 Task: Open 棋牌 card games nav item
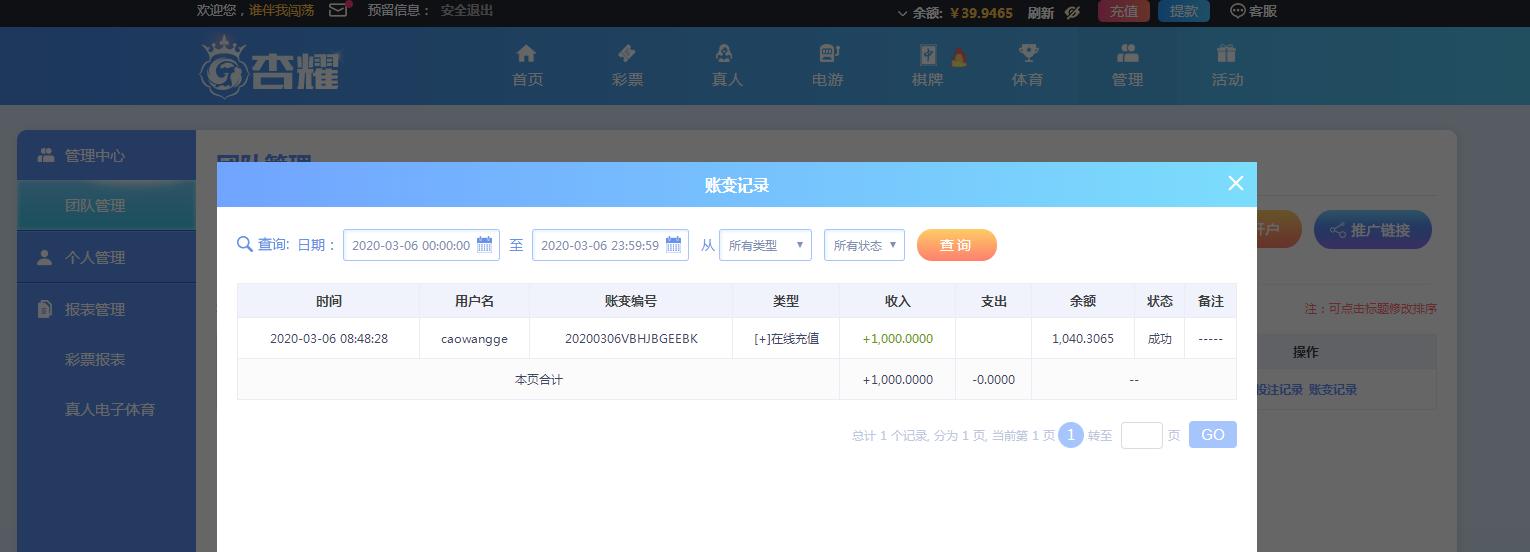927,66
